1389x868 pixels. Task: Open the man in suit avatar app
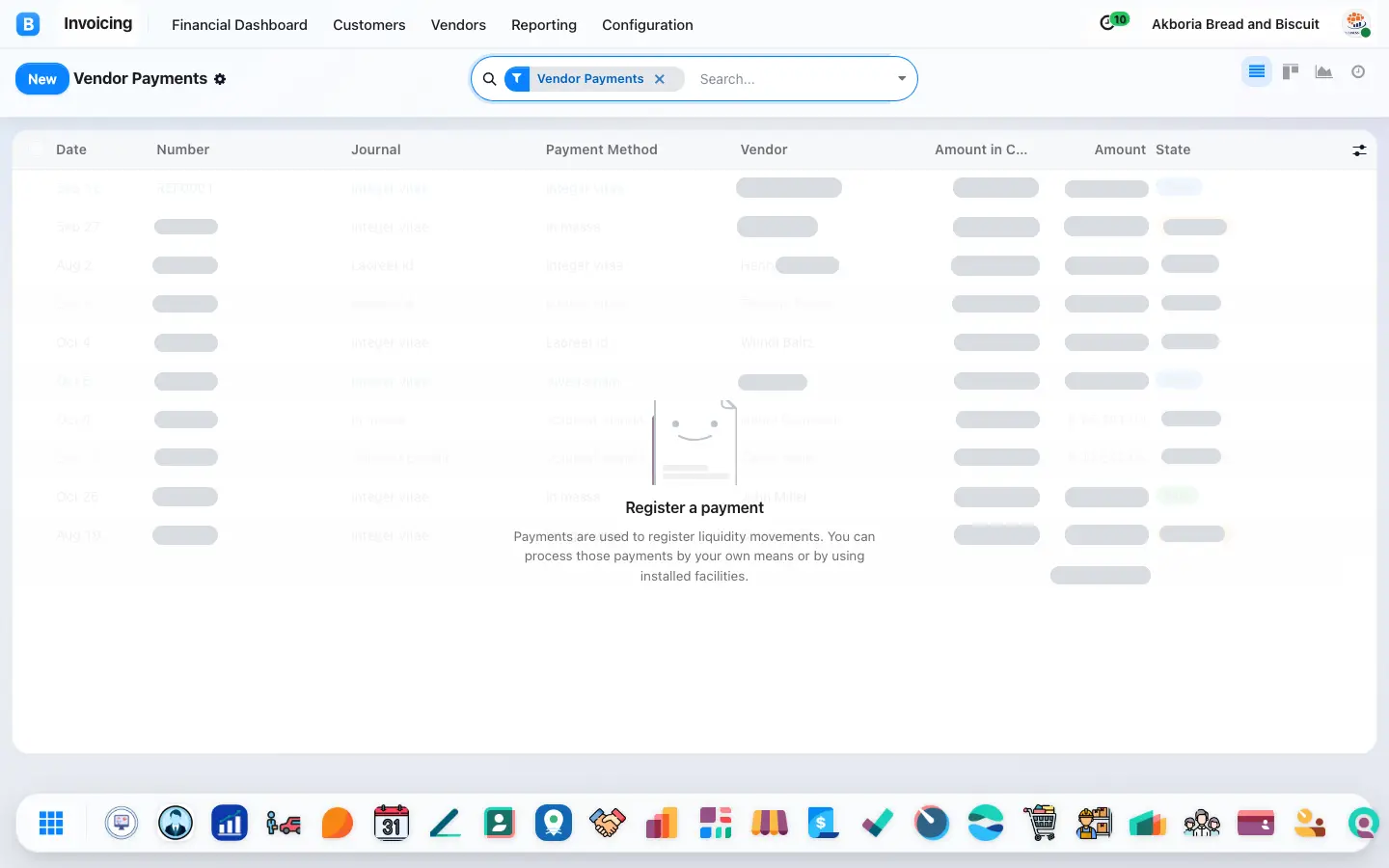click(x=176, y=823)
